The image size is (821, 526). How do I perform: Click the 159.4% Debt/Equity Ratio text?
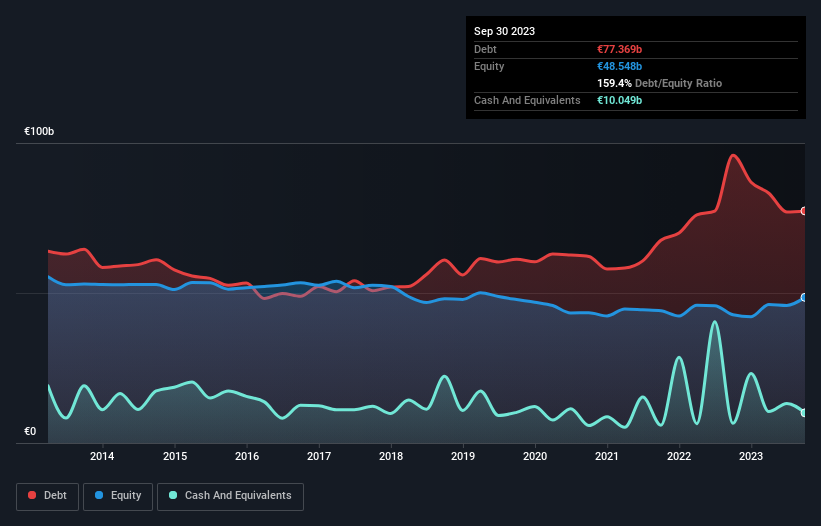tap(659, 83)
